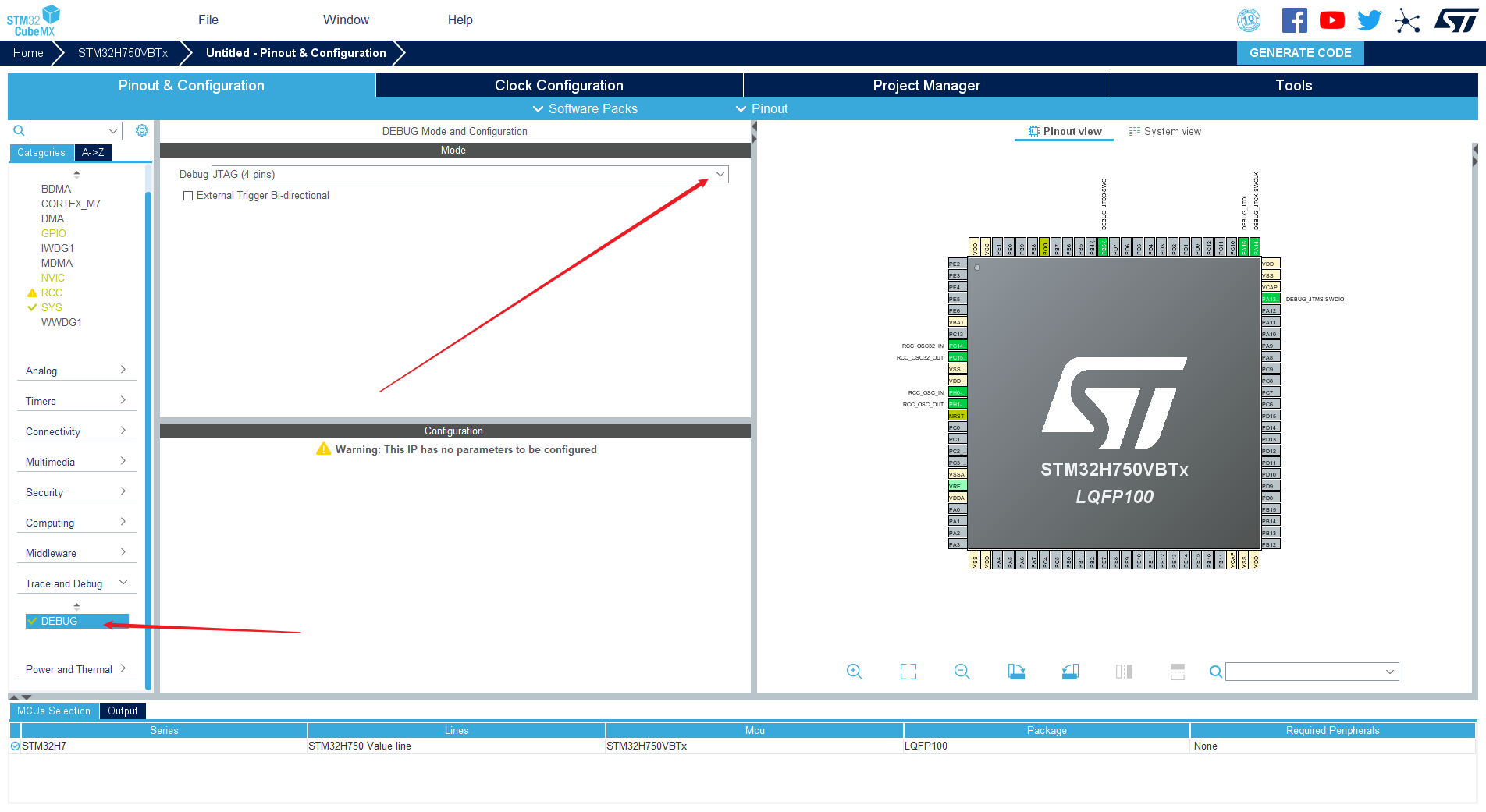1486x812 pixels.
Task: Click the STM32CubeMX logo
Action: pos(34,20)
